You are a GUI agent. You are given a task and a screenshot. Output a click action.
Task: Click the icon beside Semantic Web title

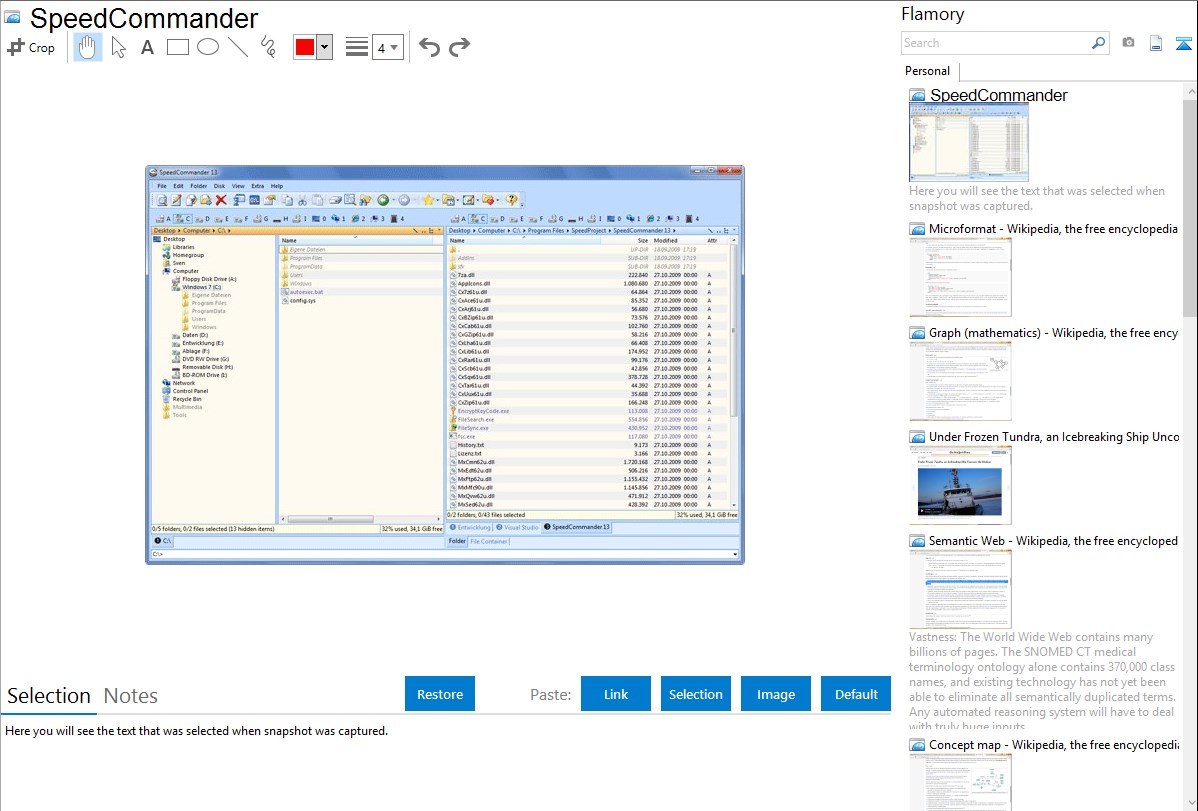(917, 541)
